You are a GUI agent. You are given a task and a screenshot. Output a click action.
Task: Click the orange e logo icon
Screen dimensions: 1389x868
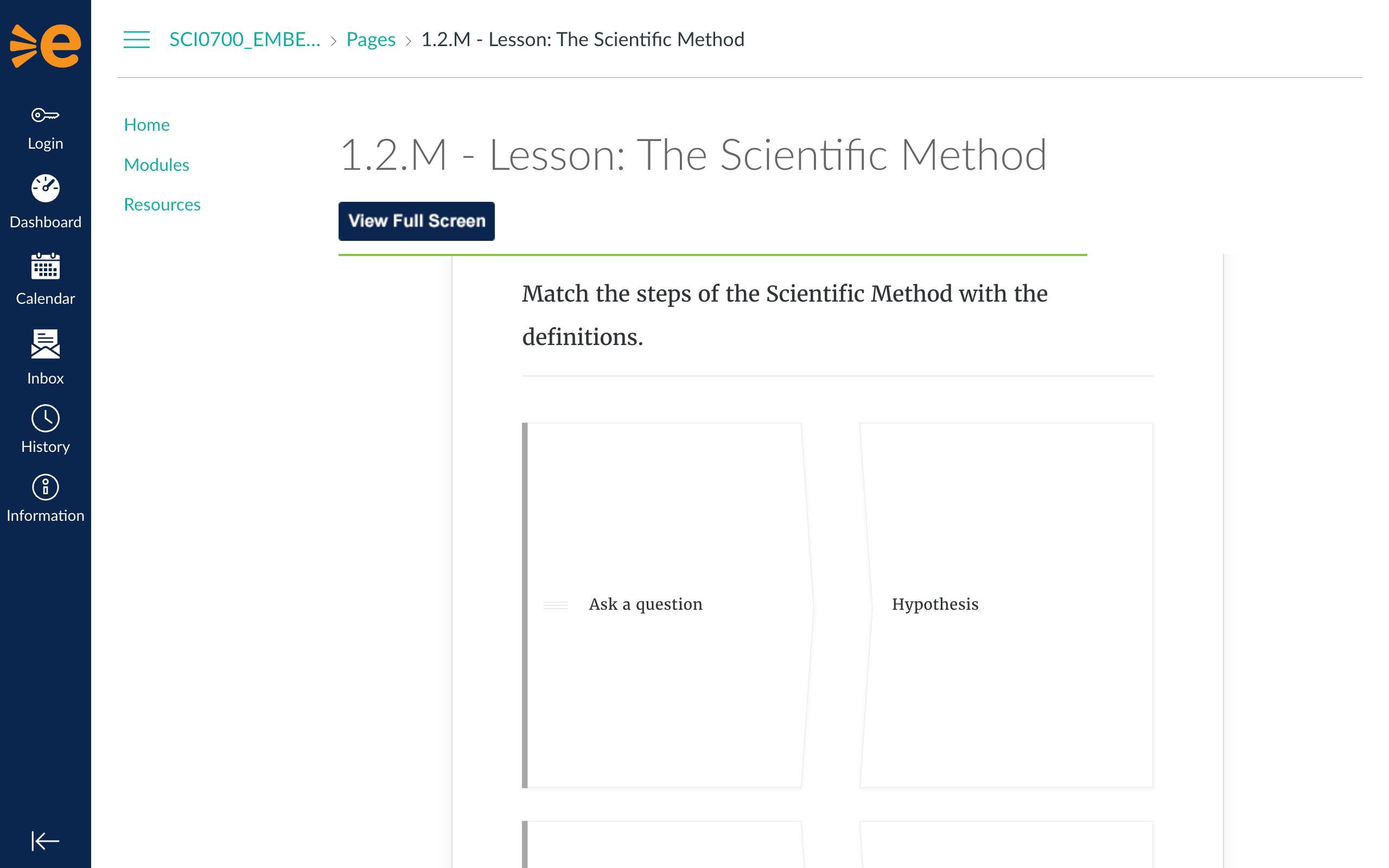click(x=46, y=46)
